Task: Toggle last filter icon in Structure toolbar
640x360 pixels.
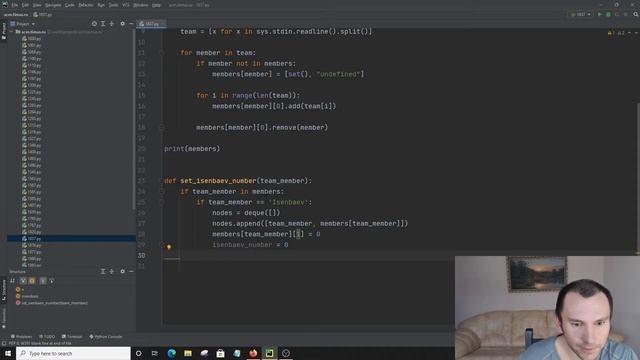Action: click(x=51, y=281)
